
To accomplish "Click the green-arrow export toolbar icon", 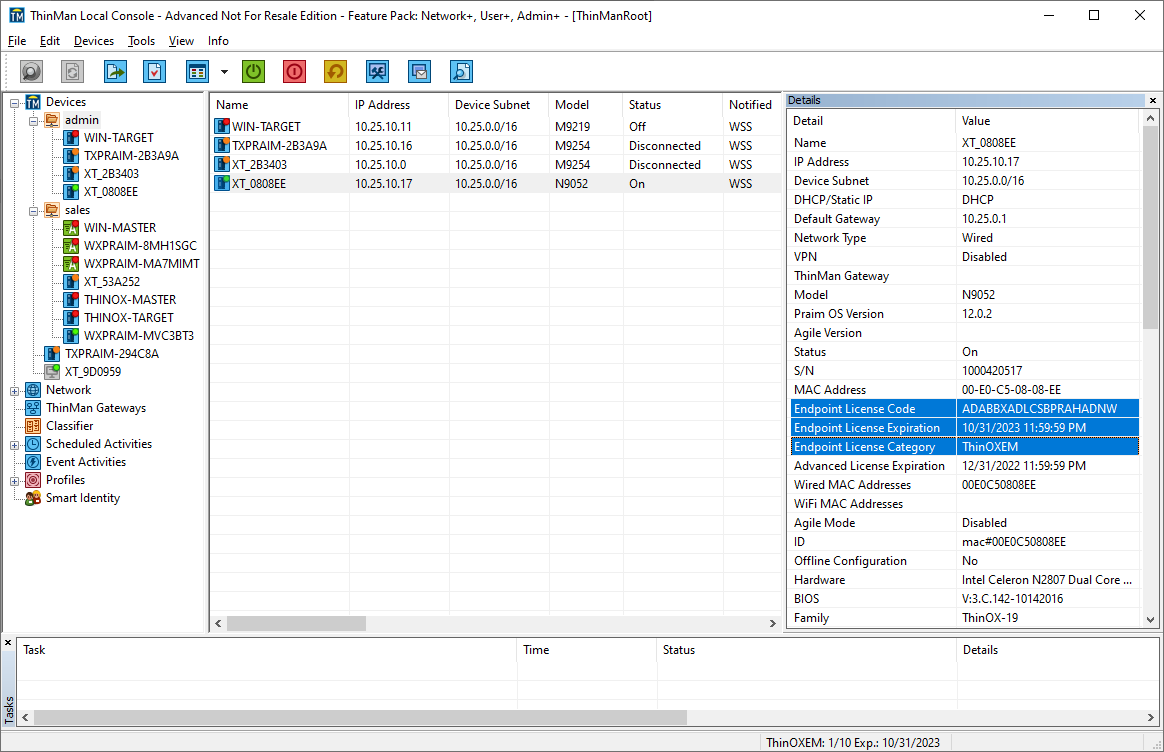I will point(115,72).
